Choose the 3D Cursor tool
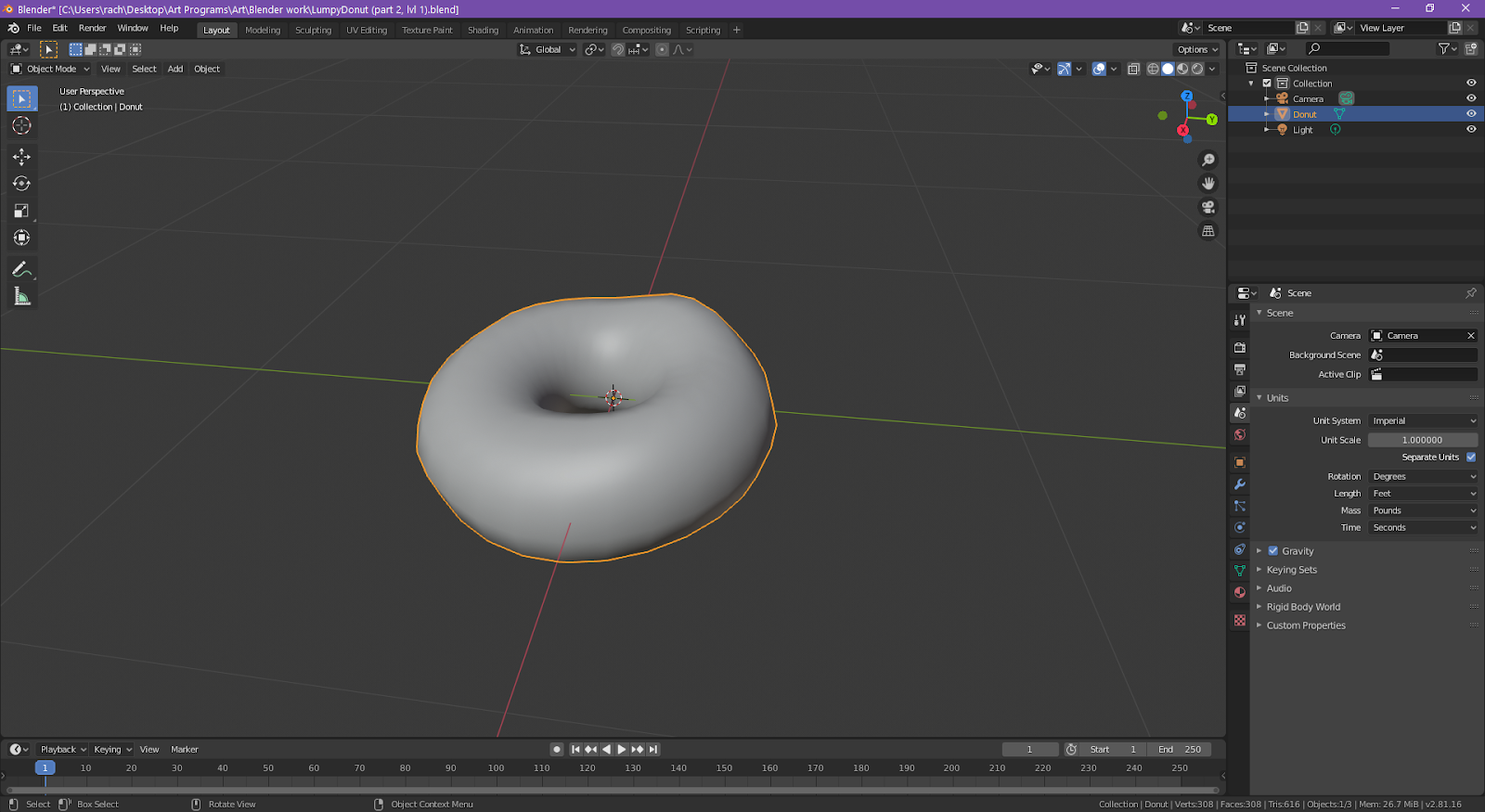Image resolution: width=1485 pixels, height=812 pixels. tap(21, 125)
